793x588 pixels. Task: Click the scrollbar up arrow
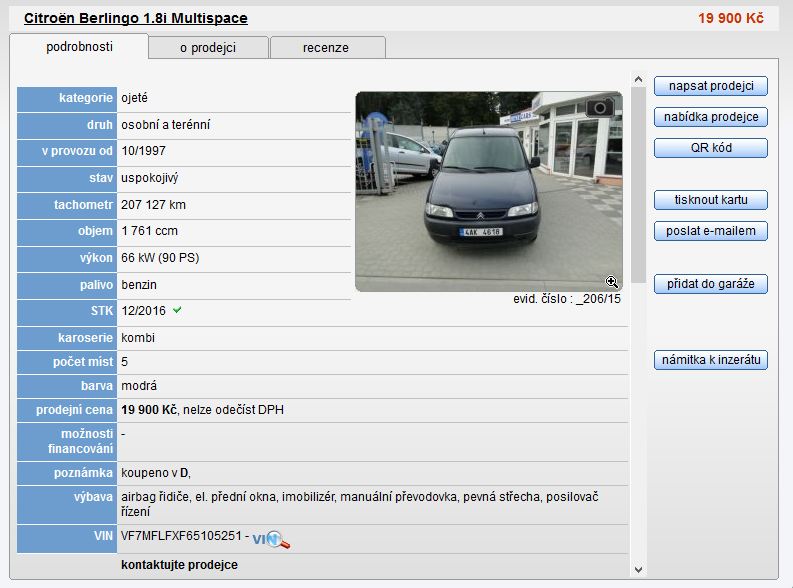pyautogui.click(x=638, y=79)
